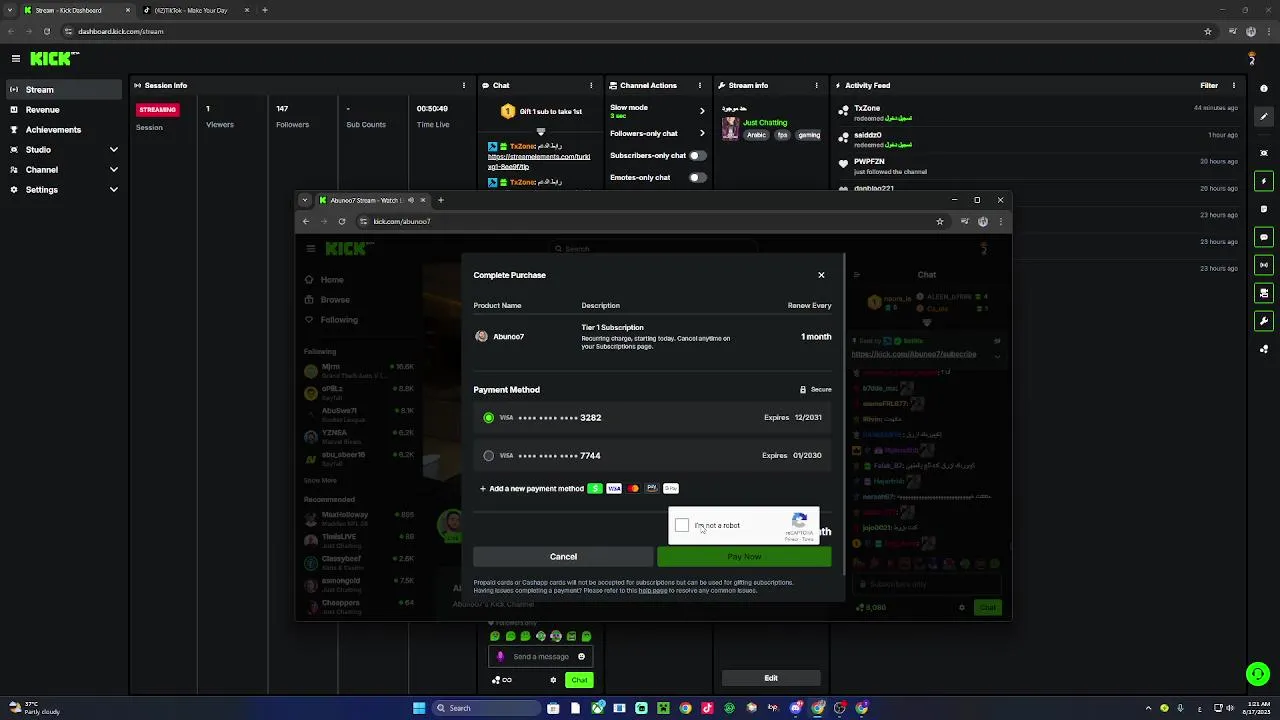Open Followers-only chat options chevron

702,133
